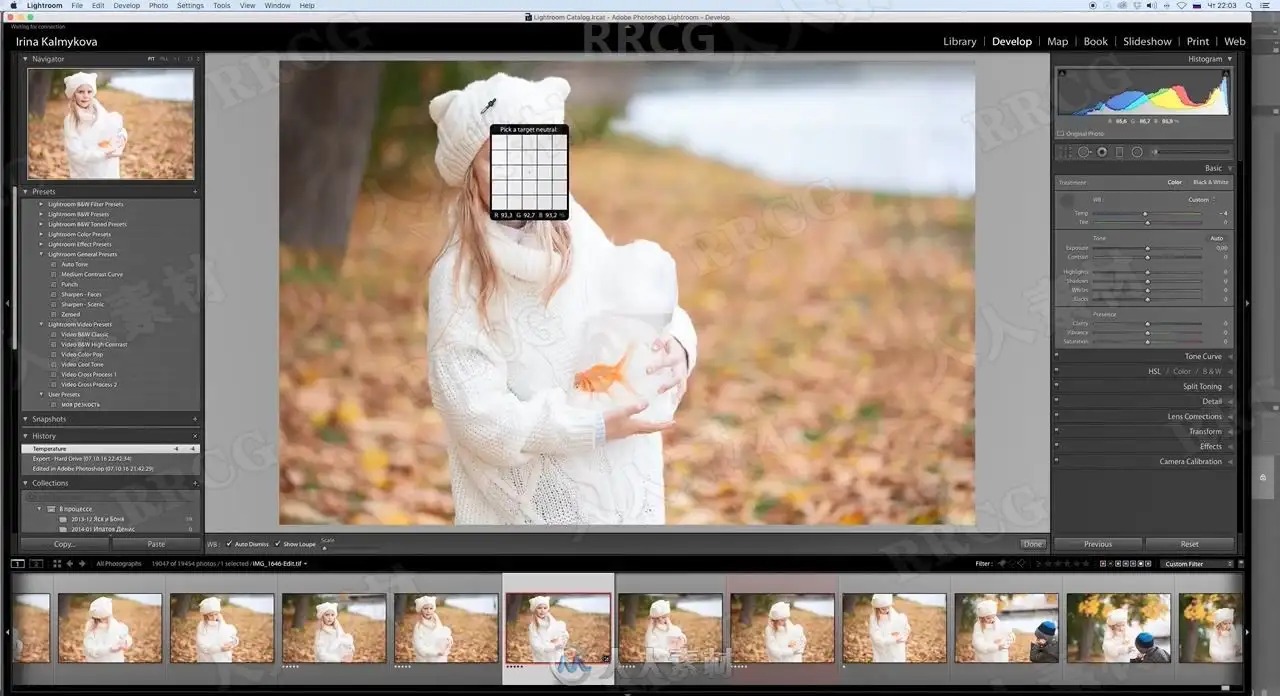Select the Spot Removal tool
The height and width of the screenshot is (696, 1280).
coord(1084,152)
